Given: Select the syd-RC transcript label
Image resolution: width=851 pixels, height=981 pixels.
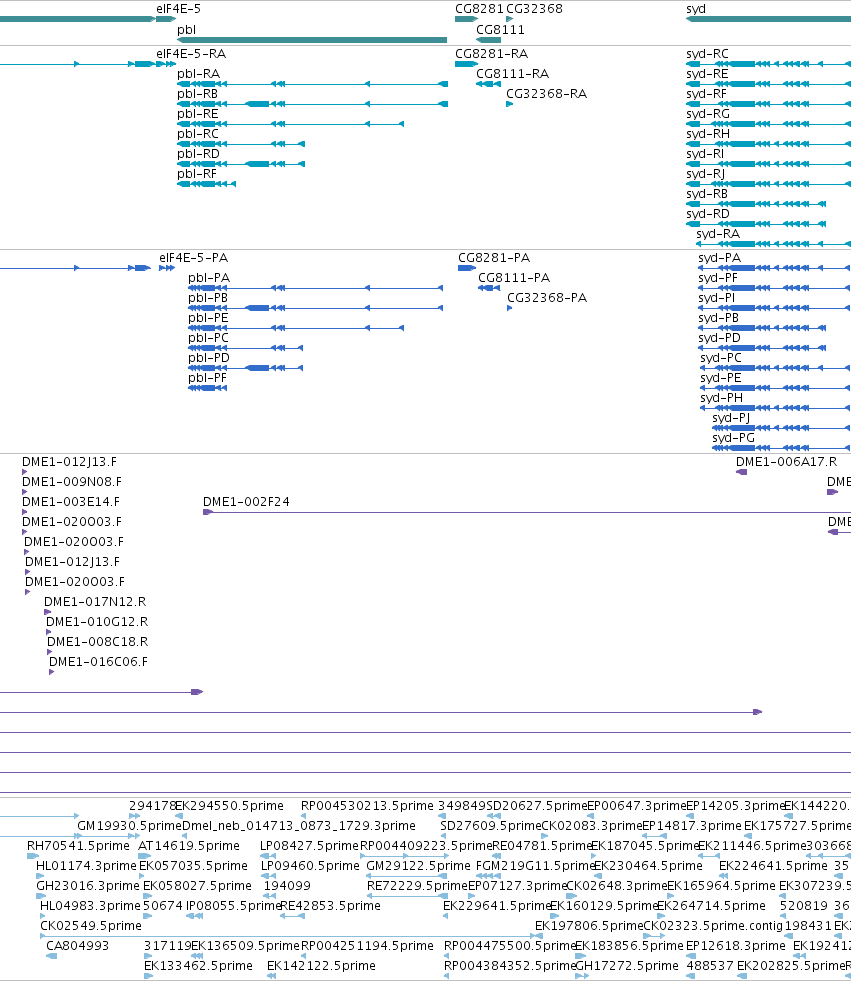Looking at the screenshot, I should 707,54.
